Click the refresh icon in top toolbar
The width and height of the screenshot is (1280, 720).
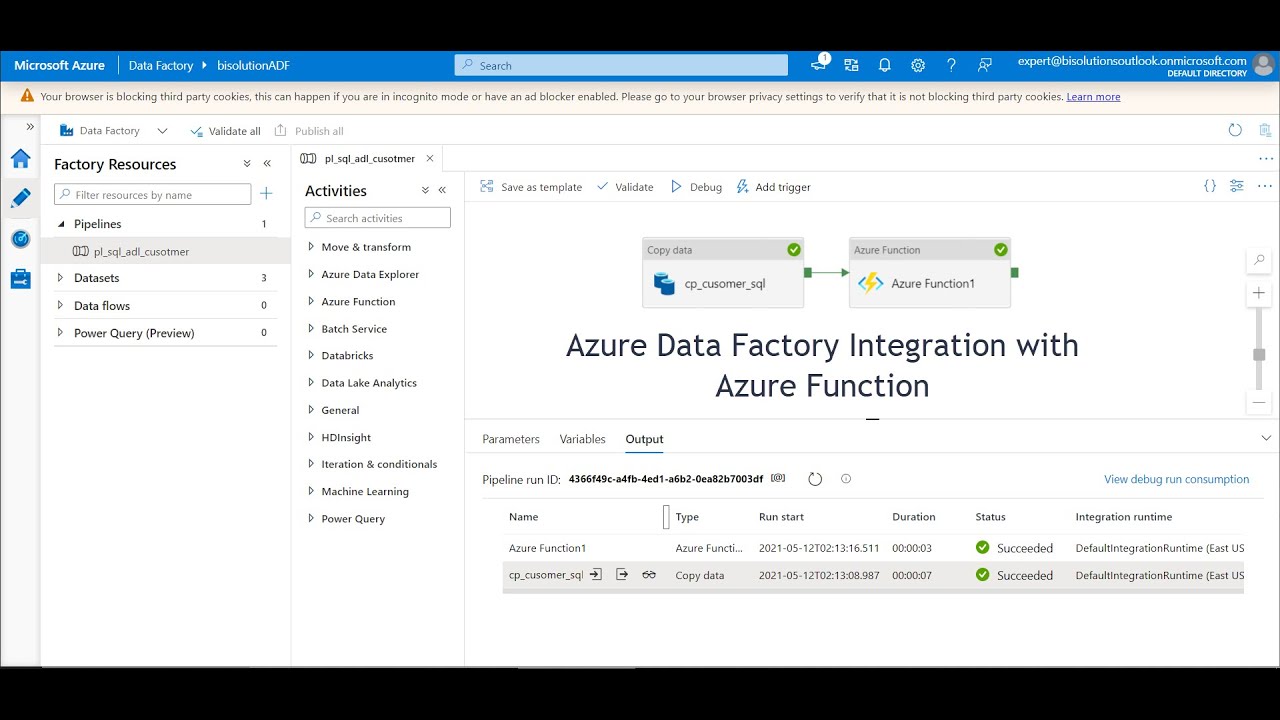tap(1235, 130)
